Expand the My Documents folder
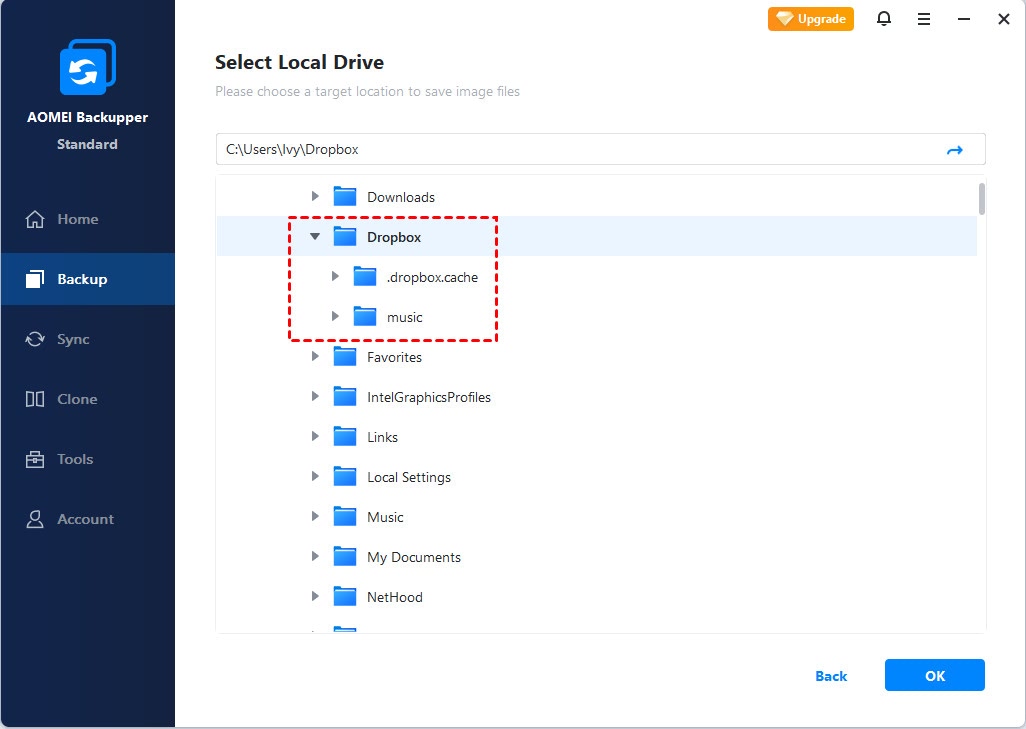This screenshot has width=1026, height=729. click(x=315, y=556)
